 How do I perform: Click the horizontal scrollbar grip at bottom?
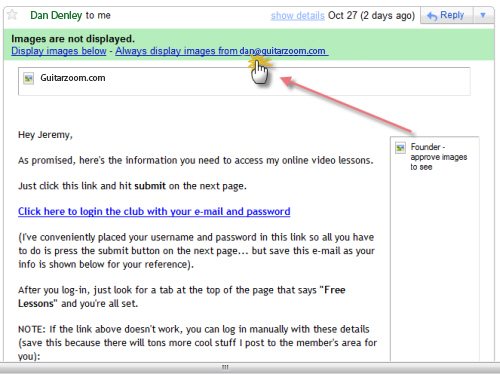point(225,367)
